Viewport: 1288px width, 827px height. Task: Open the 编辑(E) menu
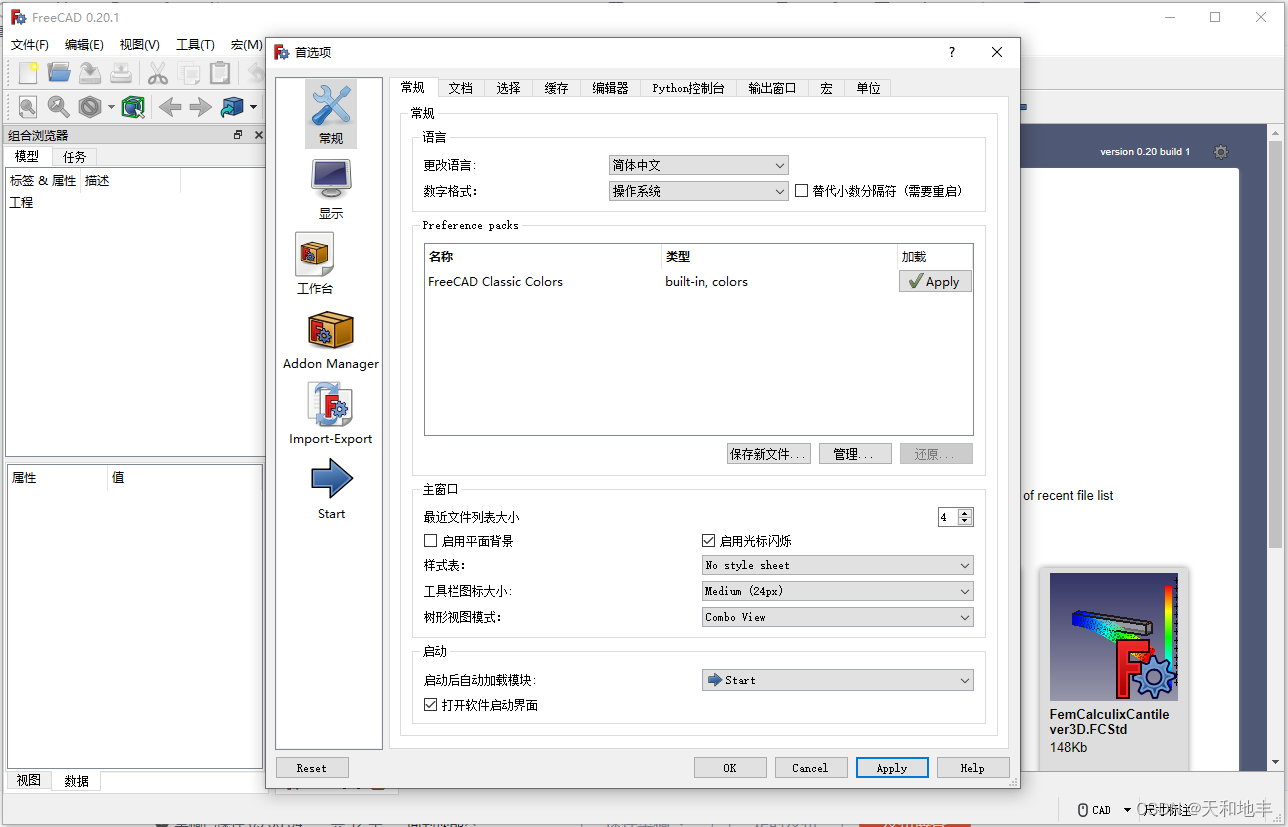click(x=84, y=45)
